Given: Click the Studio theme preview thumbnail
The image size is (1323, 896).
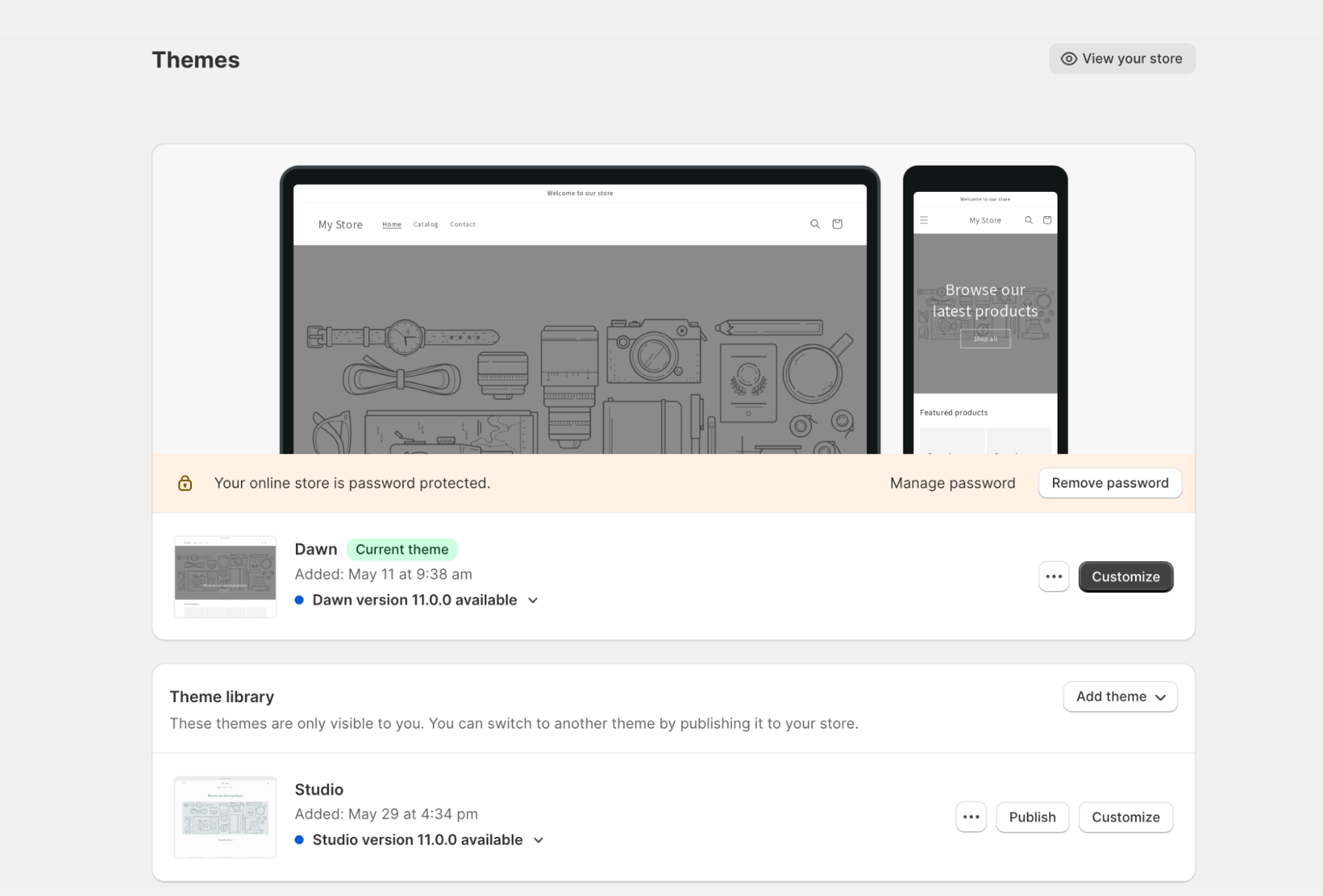Looking at the screenshot, I should (x=225, y=817).
